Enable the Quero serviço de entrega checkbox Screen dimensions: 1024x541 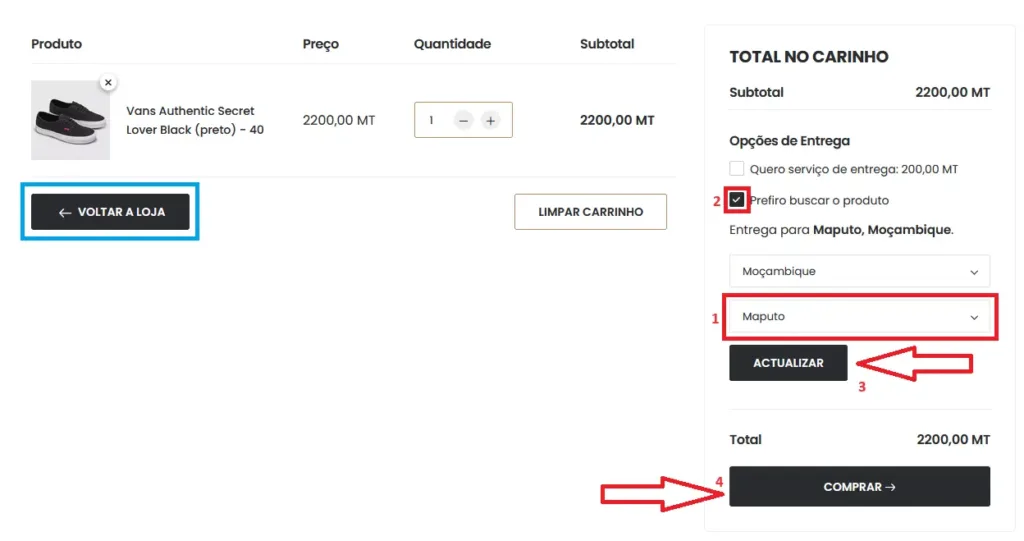737,169
